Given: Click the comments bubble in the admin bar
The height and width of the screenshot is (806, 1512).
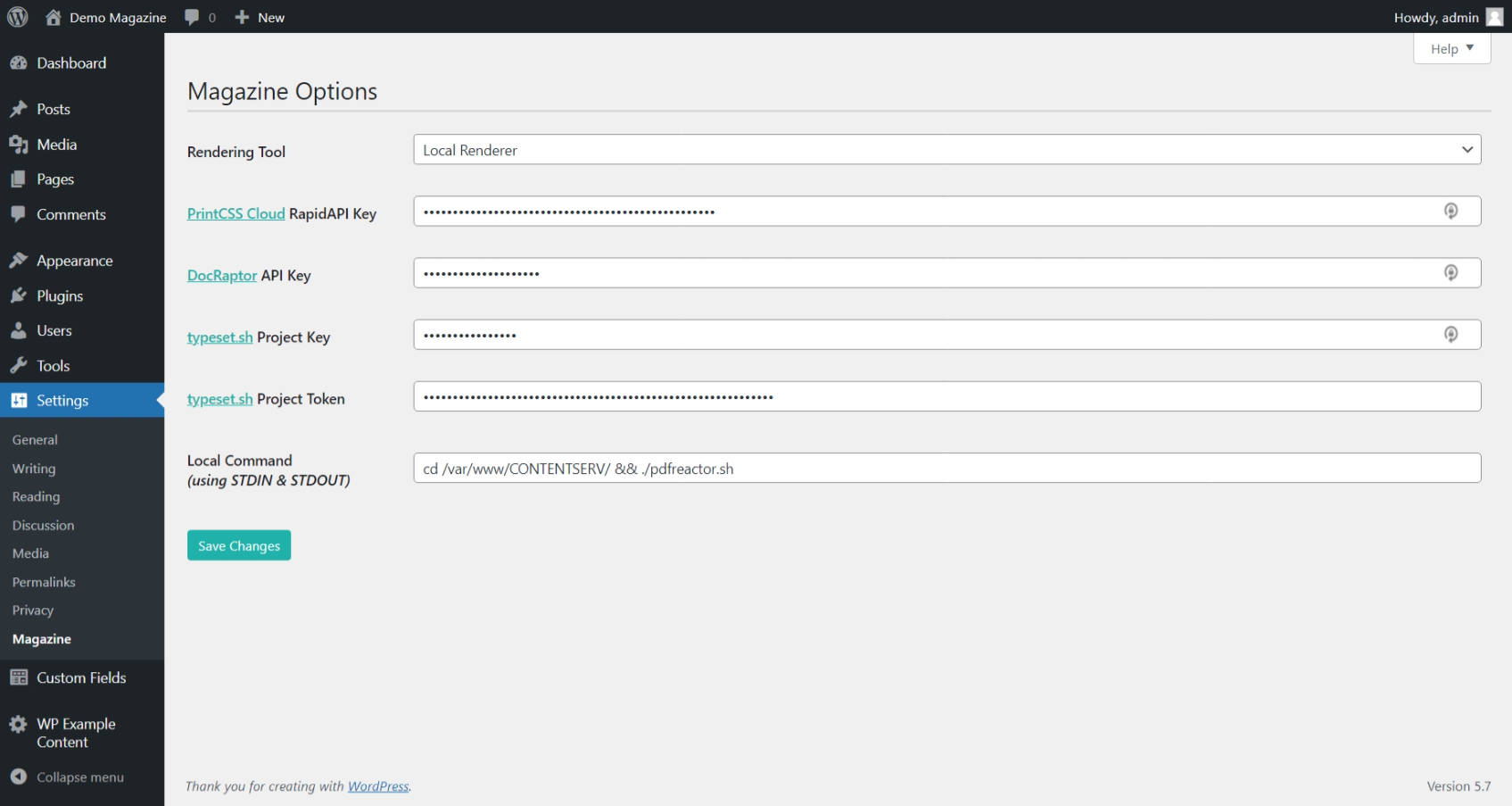Looking at the screenshot, I should (x=191, y=16).
